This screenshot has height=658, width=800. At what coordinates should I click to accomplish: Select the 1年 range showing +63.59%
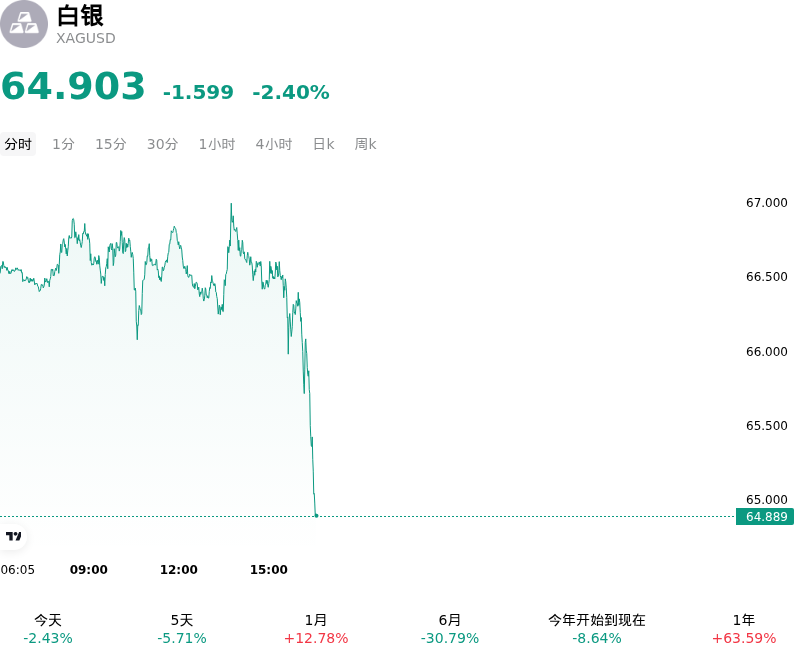tap(744, 629)
